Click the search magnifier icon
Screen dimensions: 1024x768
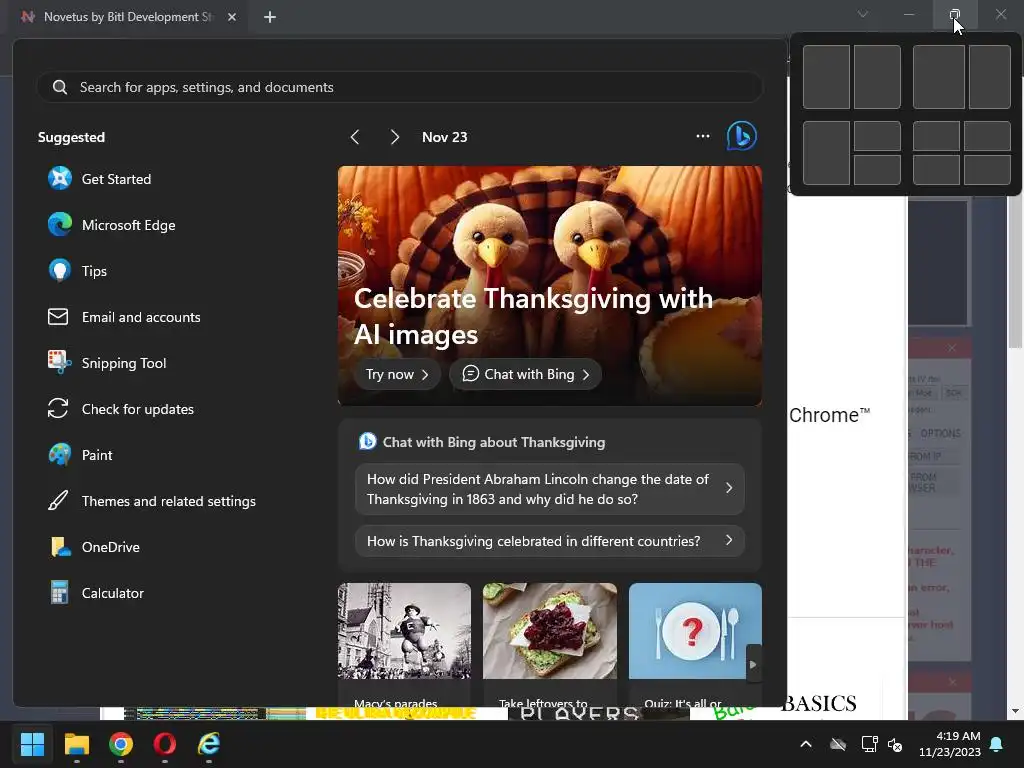[x=59, y=87]
